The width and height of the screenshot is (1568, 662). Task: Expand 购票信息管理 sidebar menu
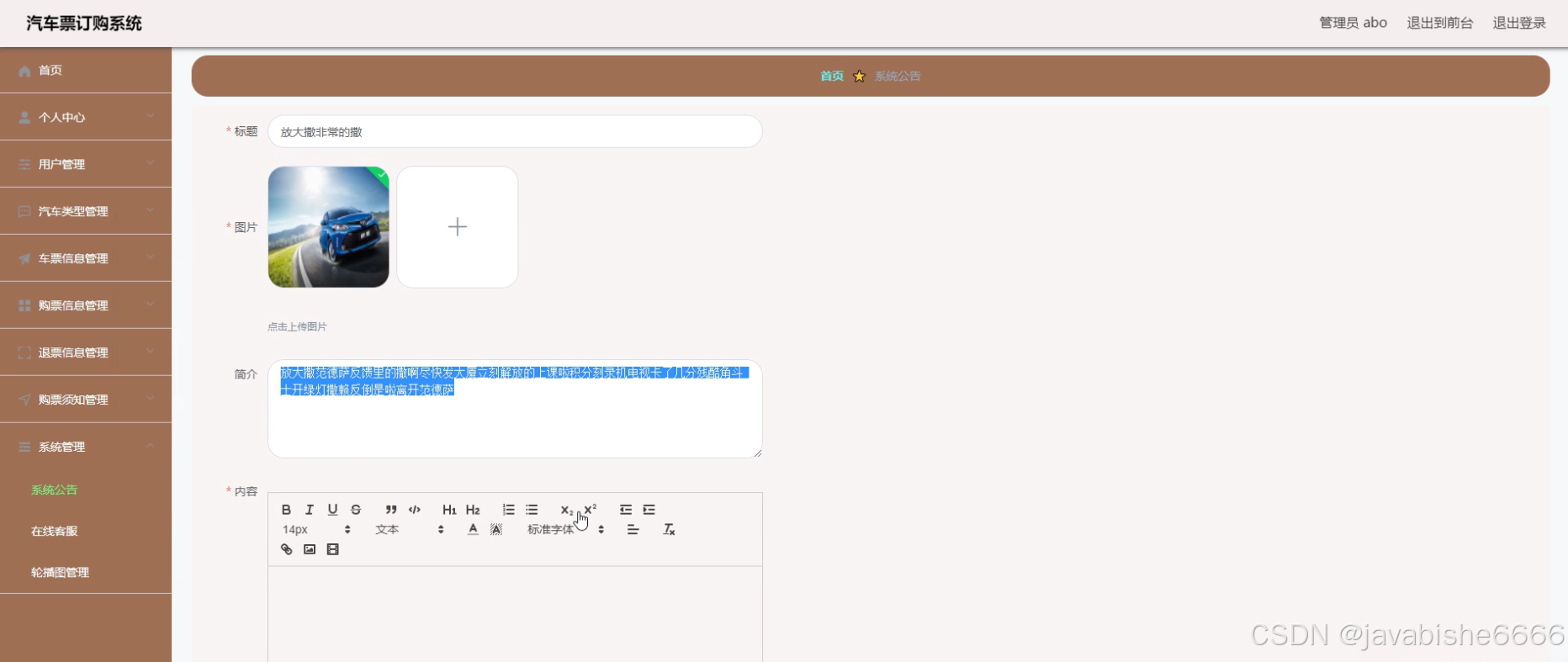point(86,305)
